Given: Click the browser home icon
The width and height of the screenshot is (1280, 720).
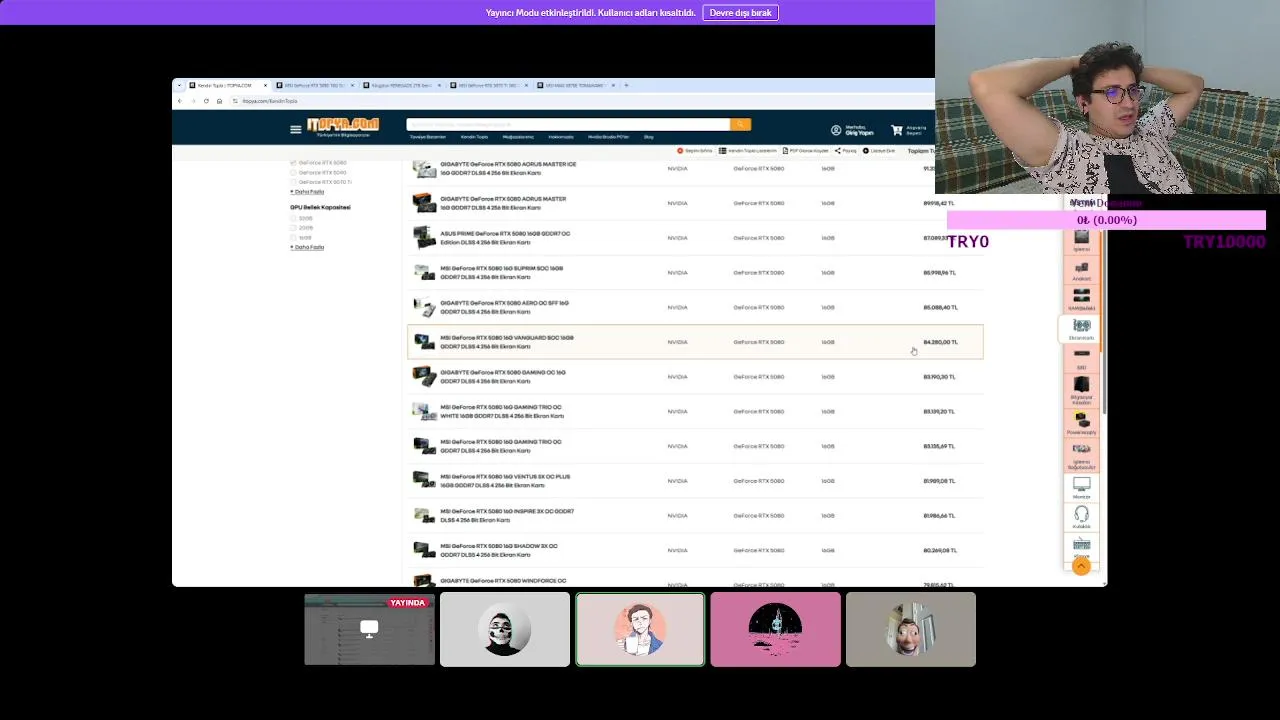Looking at the screenshot, I should click(219, 101).
